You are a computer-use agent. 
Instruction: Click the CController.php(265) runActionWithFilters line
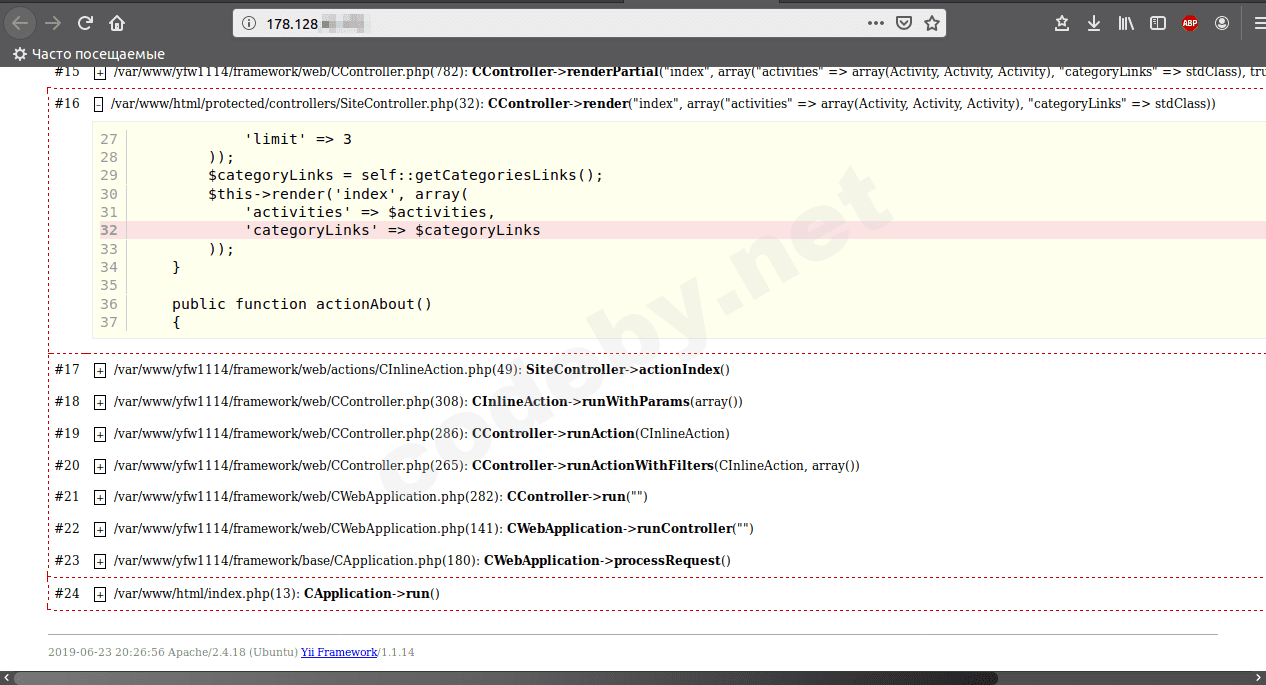click(x=487, y=466)
